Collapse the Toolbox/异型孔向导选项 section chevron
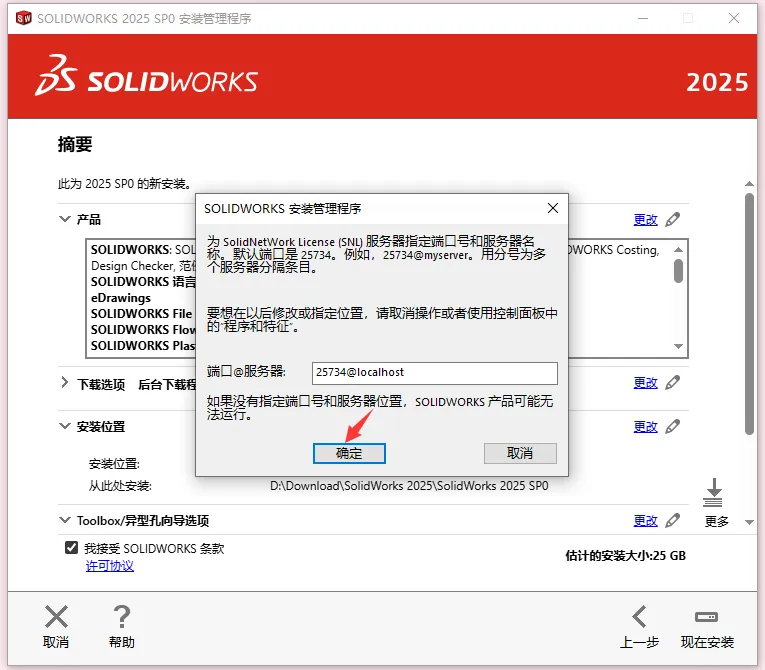 [65, 520]
